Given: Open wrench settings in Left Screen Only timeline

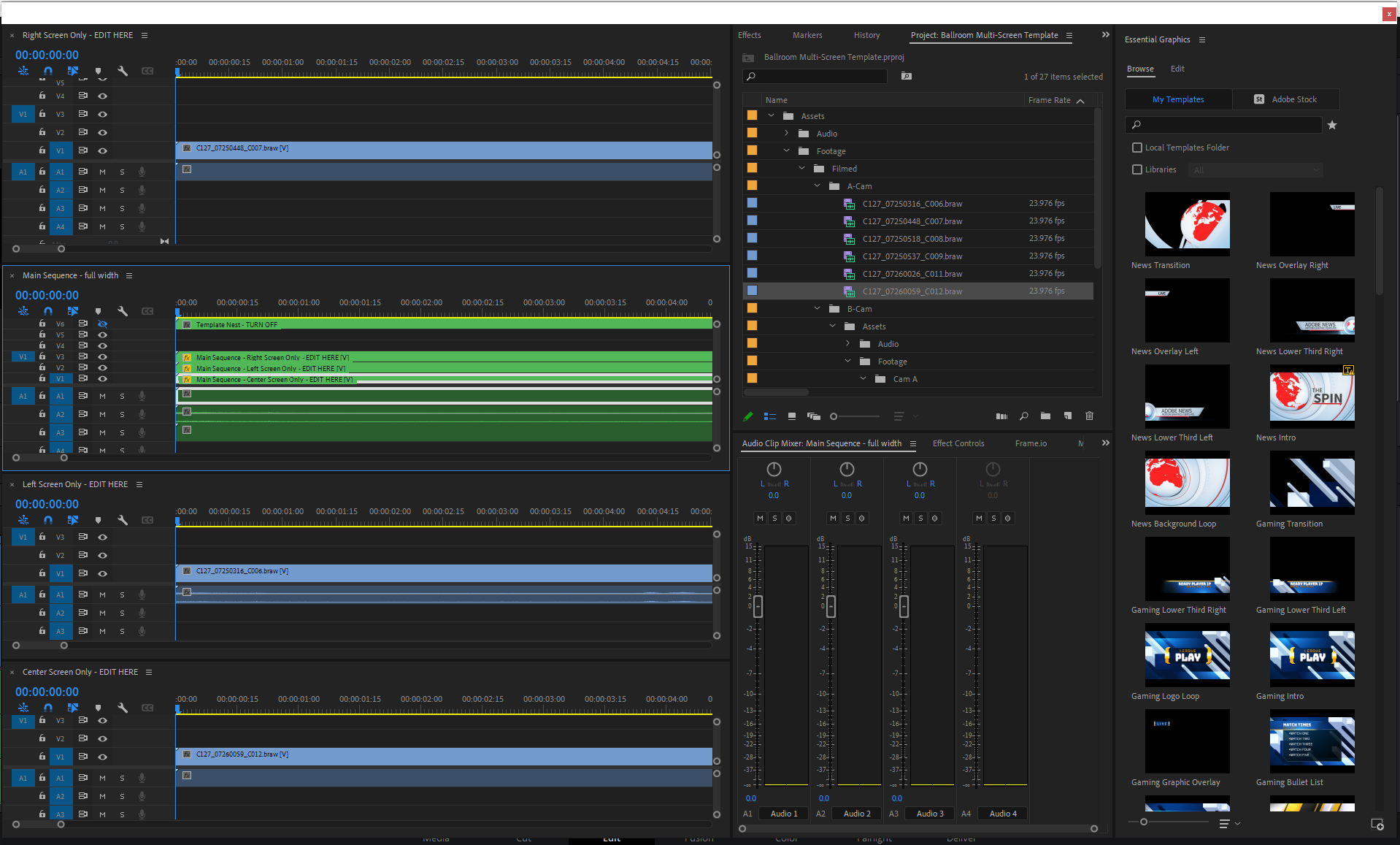Looking at the screenshot, I should click(x=123, y=520).
